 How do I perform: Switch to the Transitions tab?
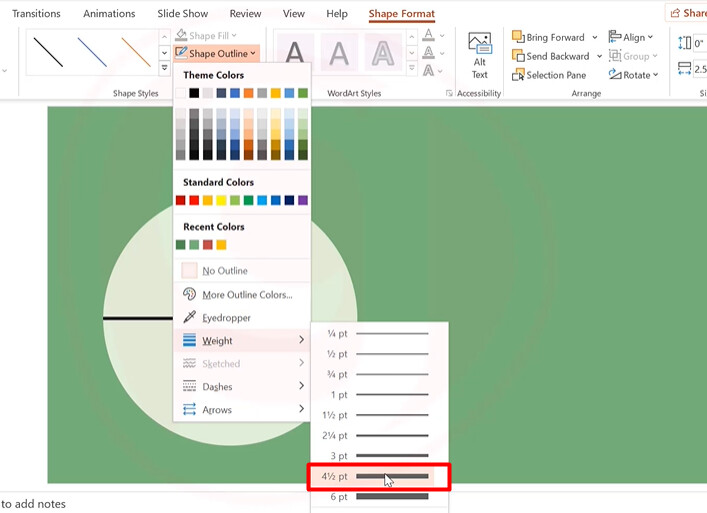(x=36, y=14)
